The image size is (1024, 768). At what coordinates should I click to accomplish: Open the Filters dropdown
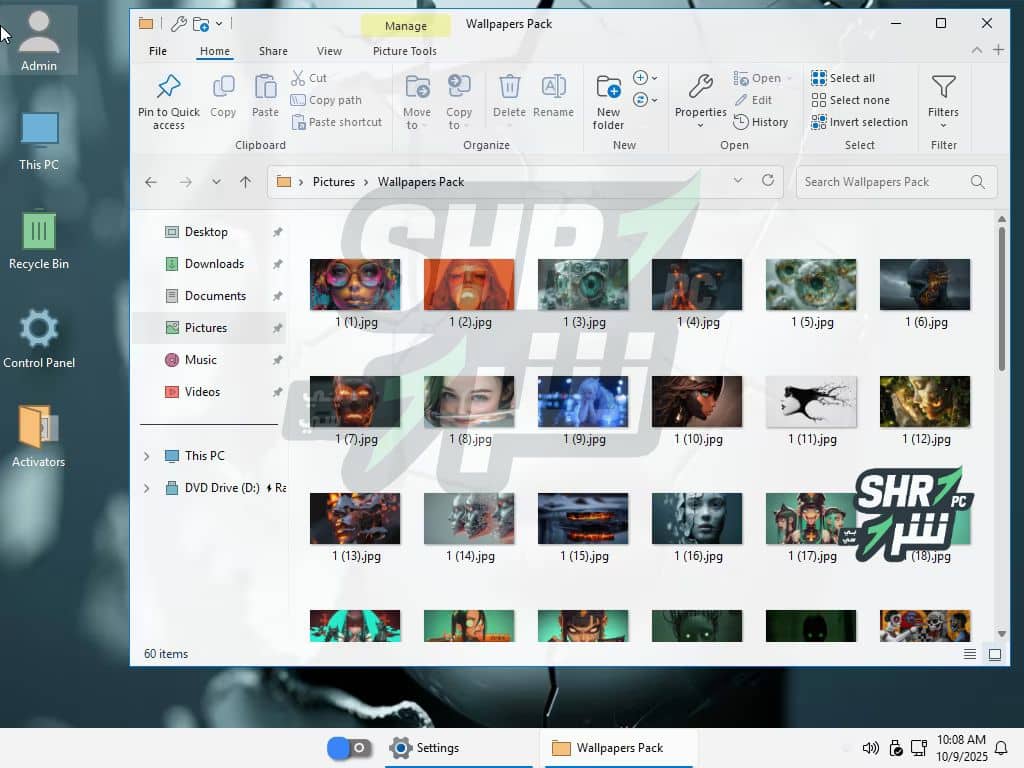coord(943,100)
